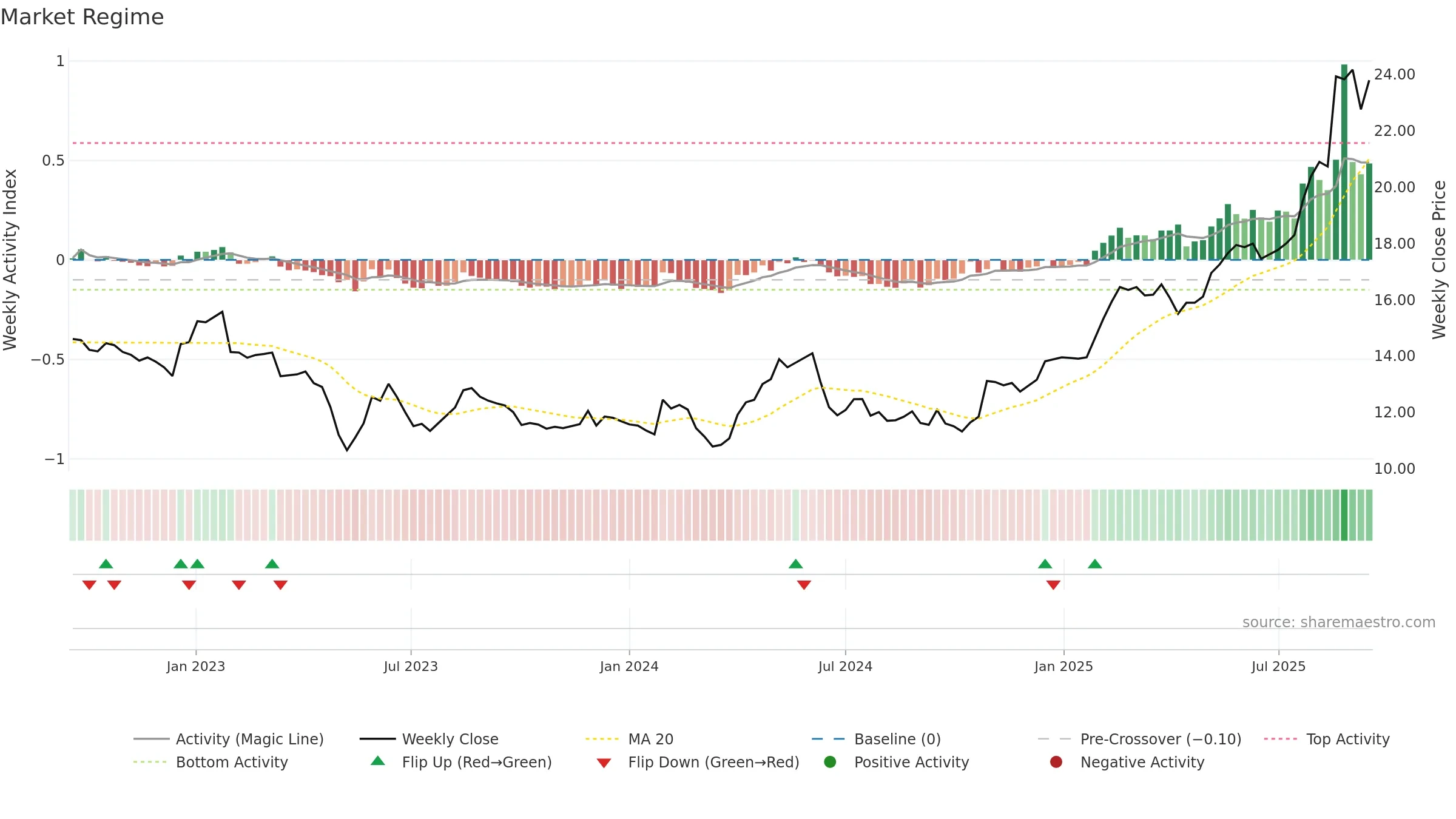1456x819 pixels.
Task: Click the −0.5 activity index axis tick
Action: (x=47, y=359)
